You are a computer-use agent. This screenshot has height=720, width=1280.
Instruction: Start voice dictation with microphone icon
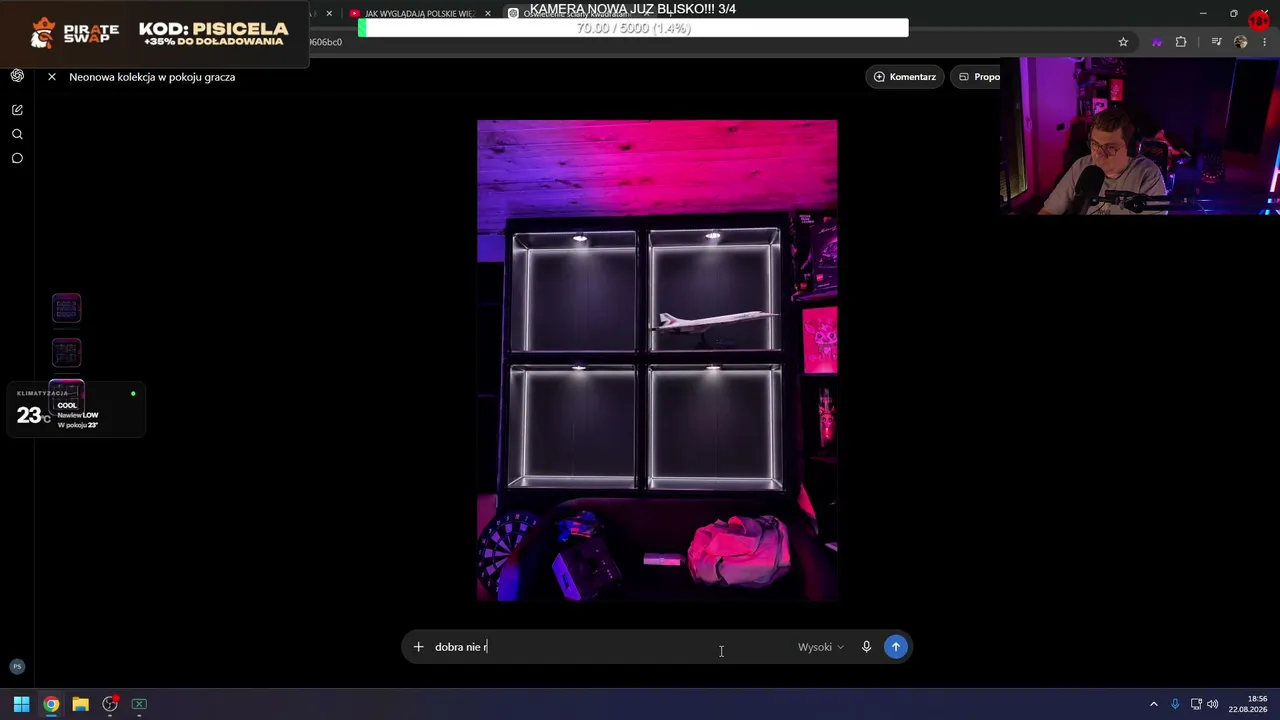point(867,647)
